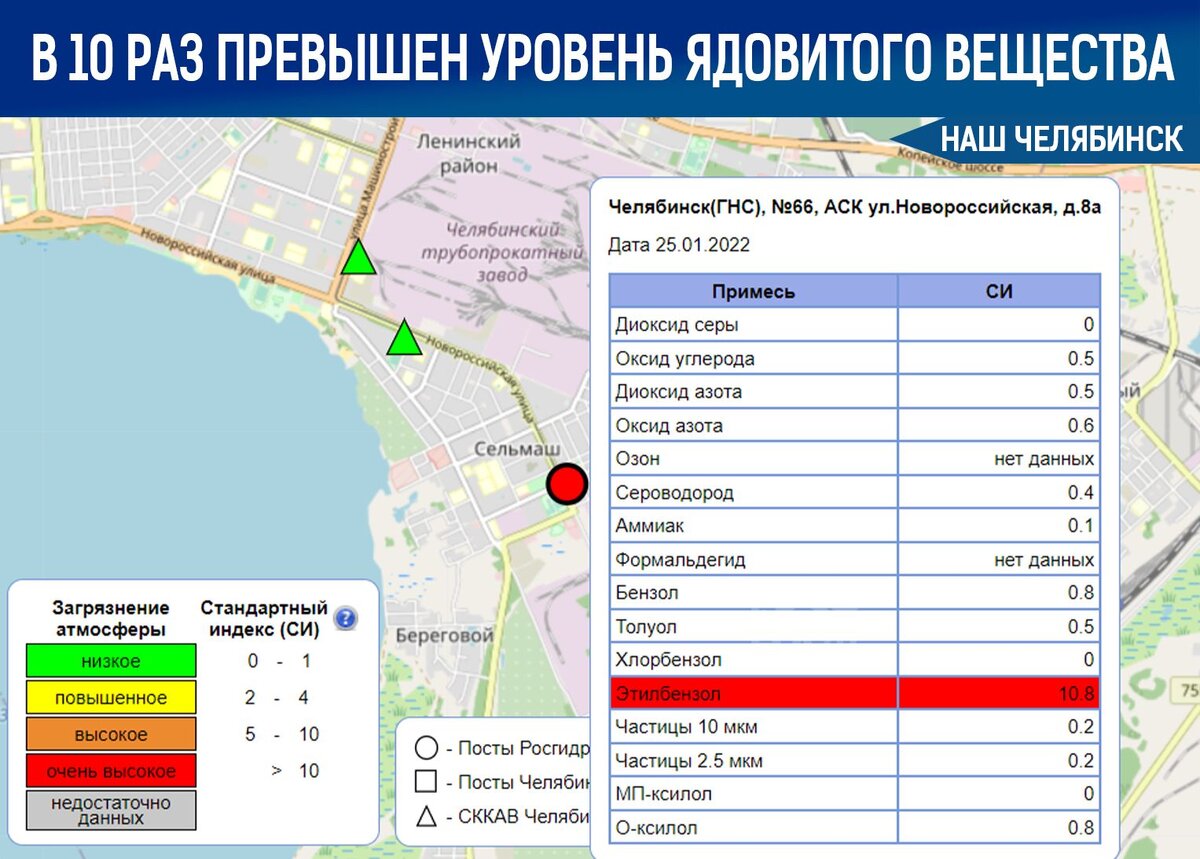Select the Оксид углерода row
This screenshot has height=859, width=1200.
click(x=855, y=358)
